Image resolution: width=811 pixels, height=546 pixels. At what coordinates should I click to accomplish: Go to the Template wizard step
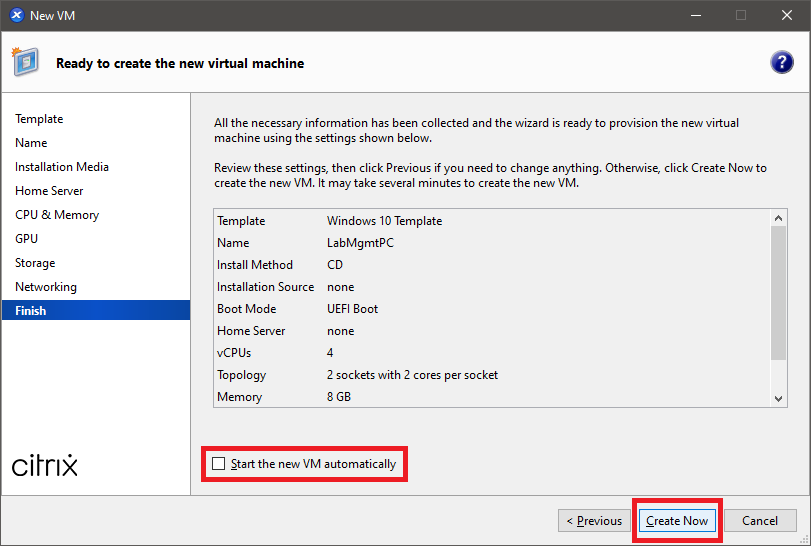click(39, 119)
